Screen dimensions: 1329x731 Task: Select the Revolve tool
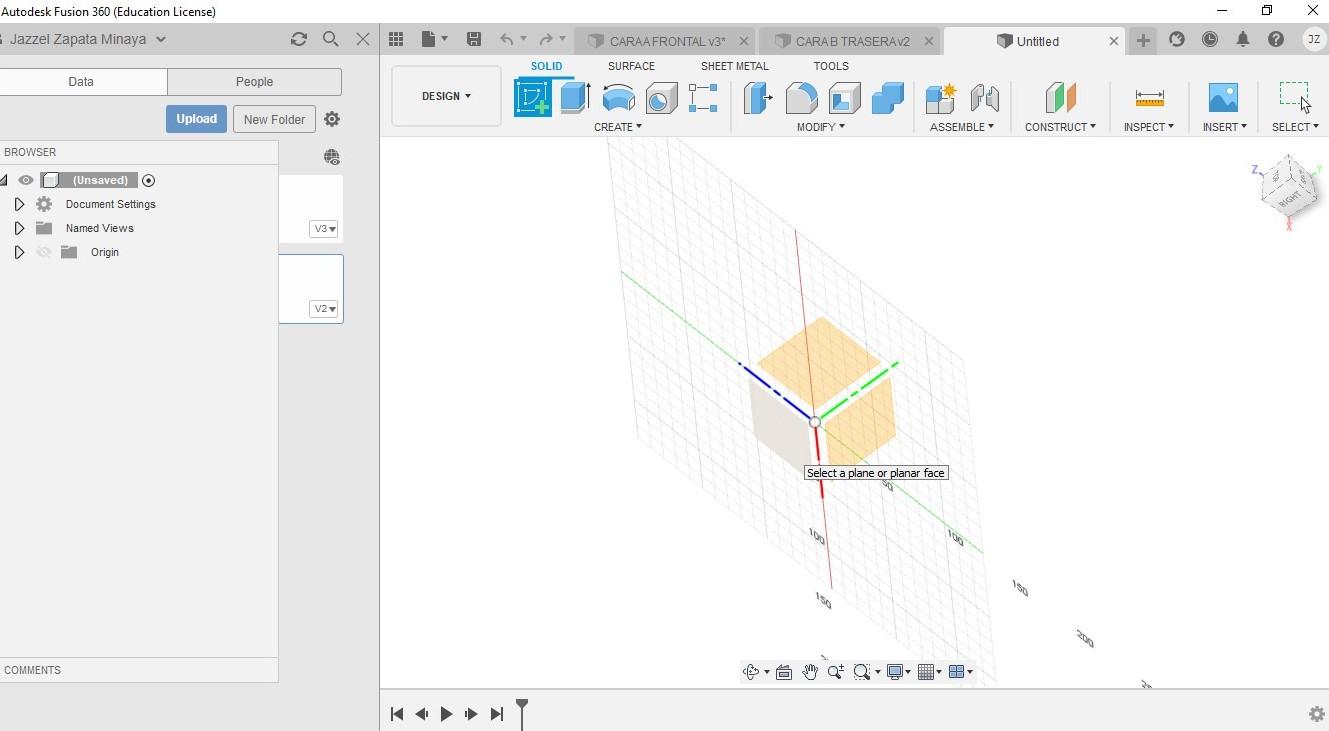coord(618,98)
